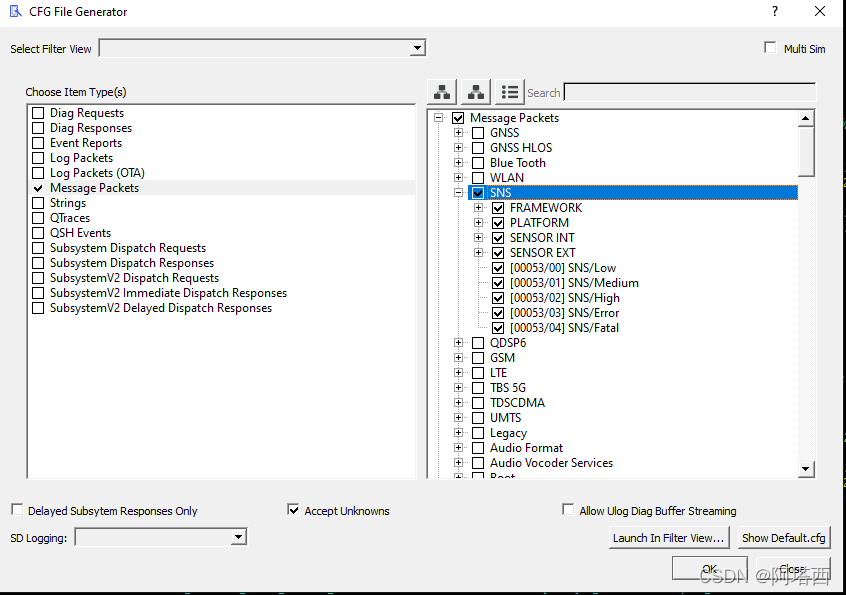Click the CFG File Generator title icon
The height and width of the screenshot is (595, 846).
[16, 11]
